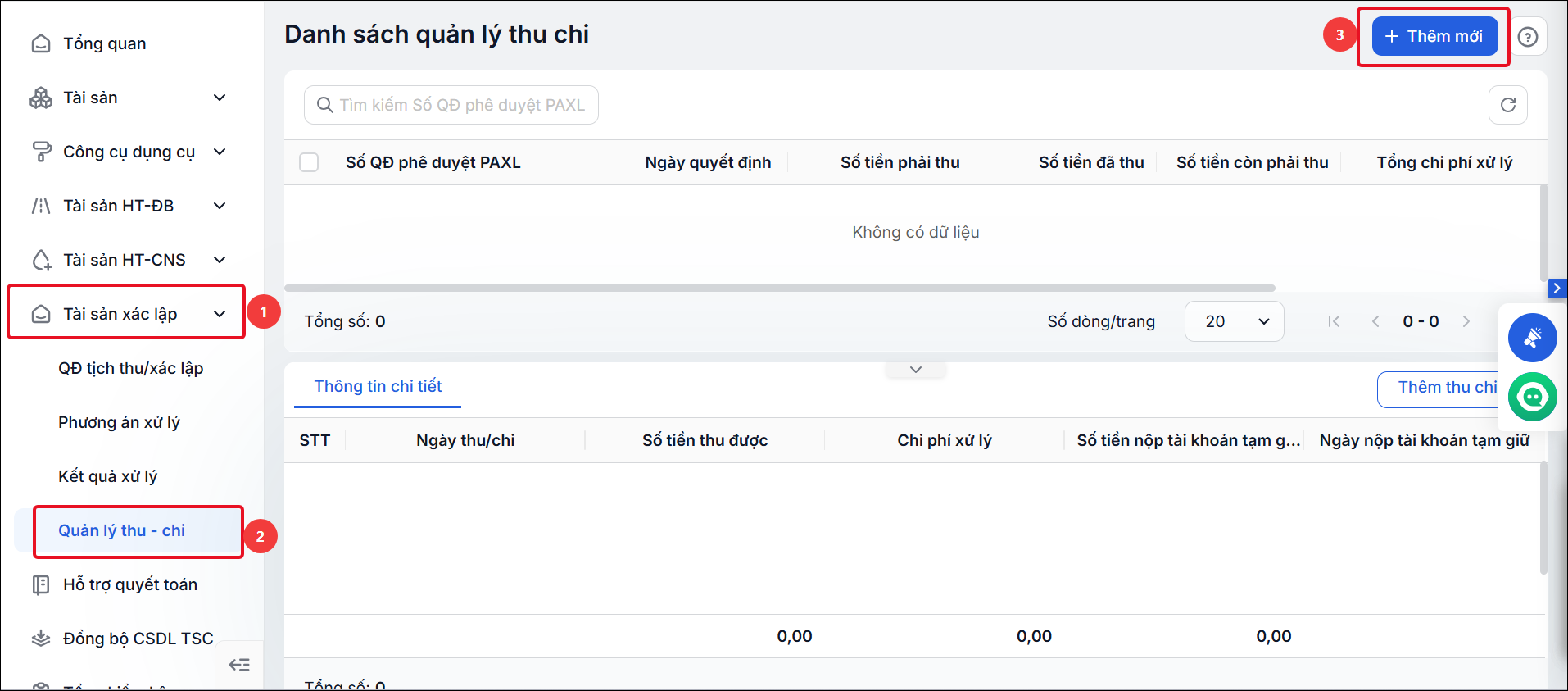Viewport: 1568px width, 691px height.
Task: Click the help question mark icon
Action: point(1527,37)
